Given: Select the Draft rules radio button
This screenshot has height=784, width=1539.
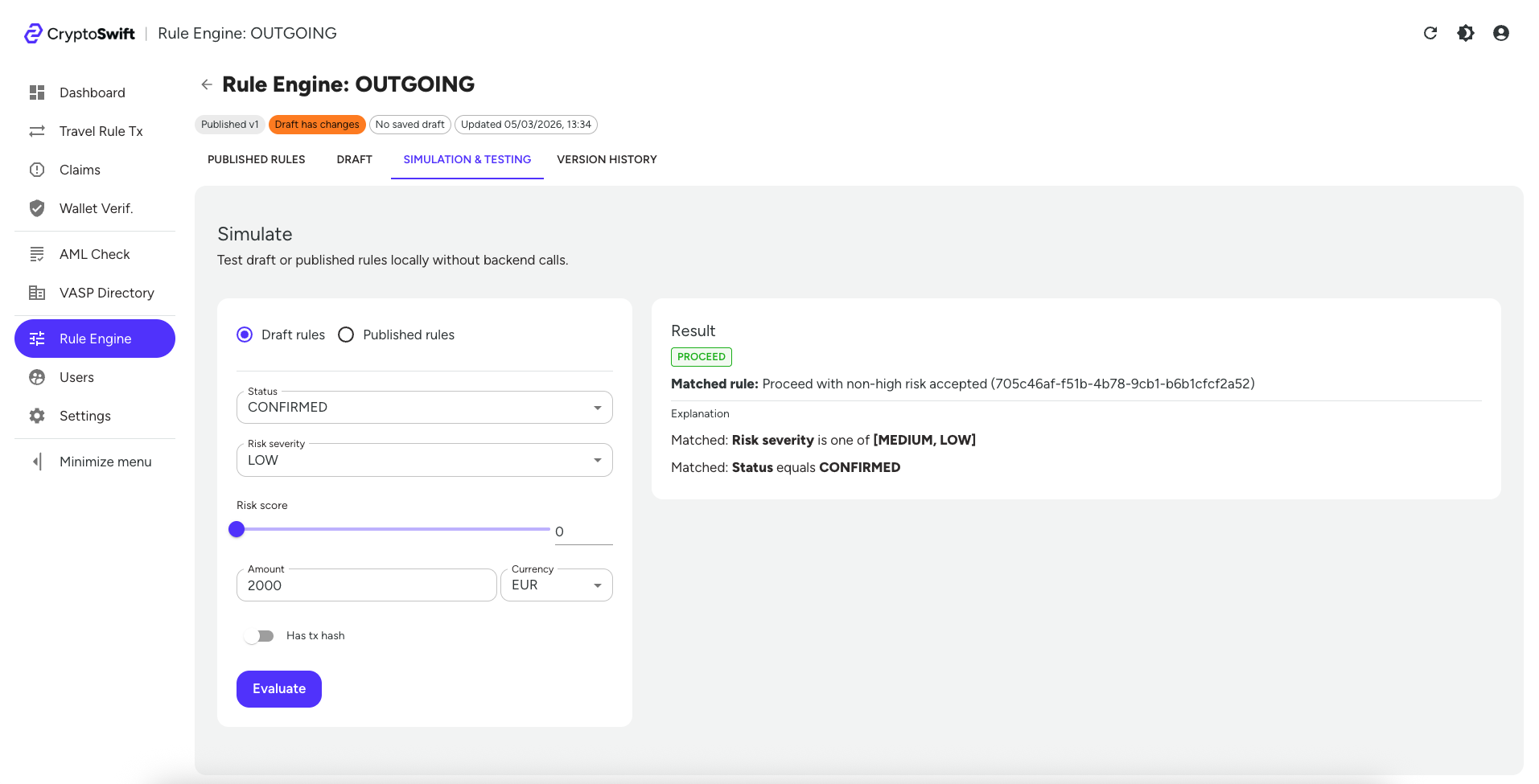Looking at the screenshot, I should tap(244, 335).
